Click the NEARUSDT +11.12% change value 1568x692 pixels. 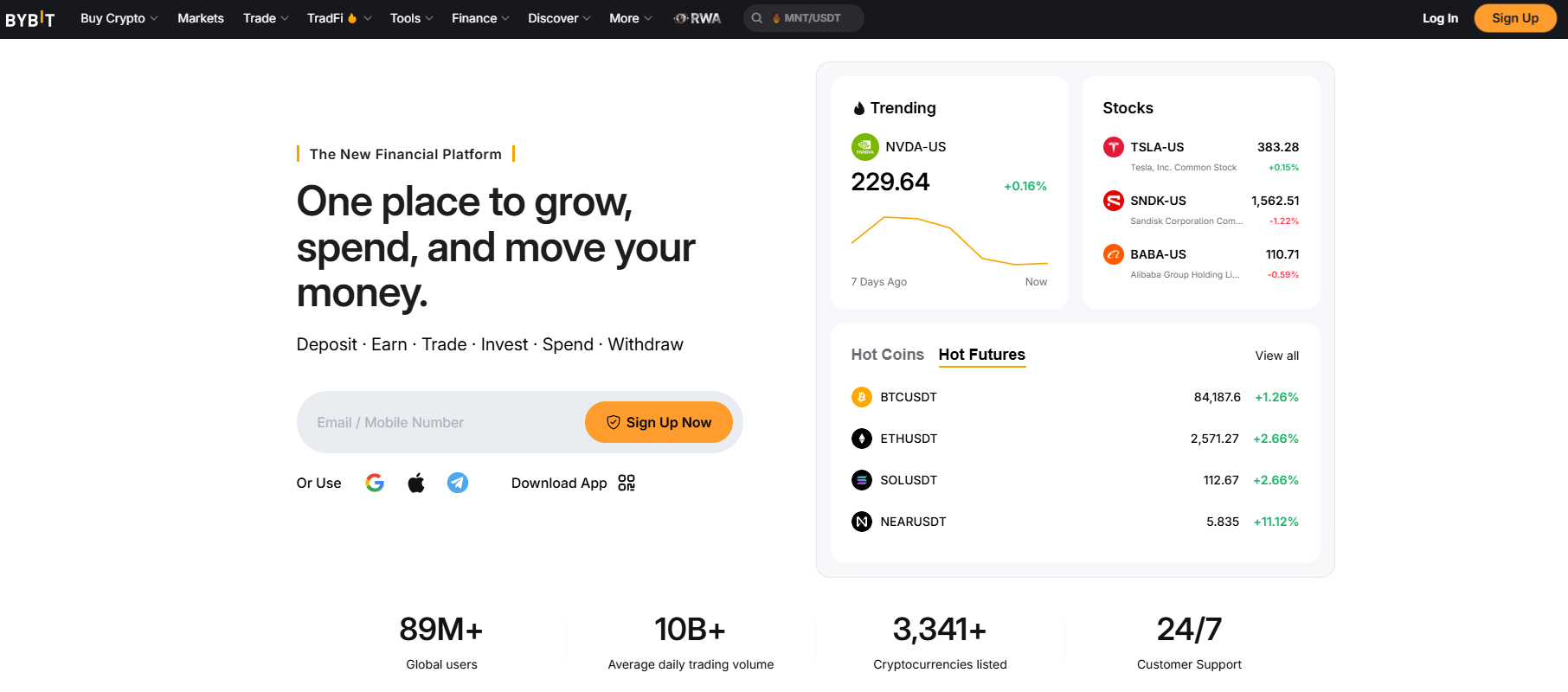coord(1276,522)
